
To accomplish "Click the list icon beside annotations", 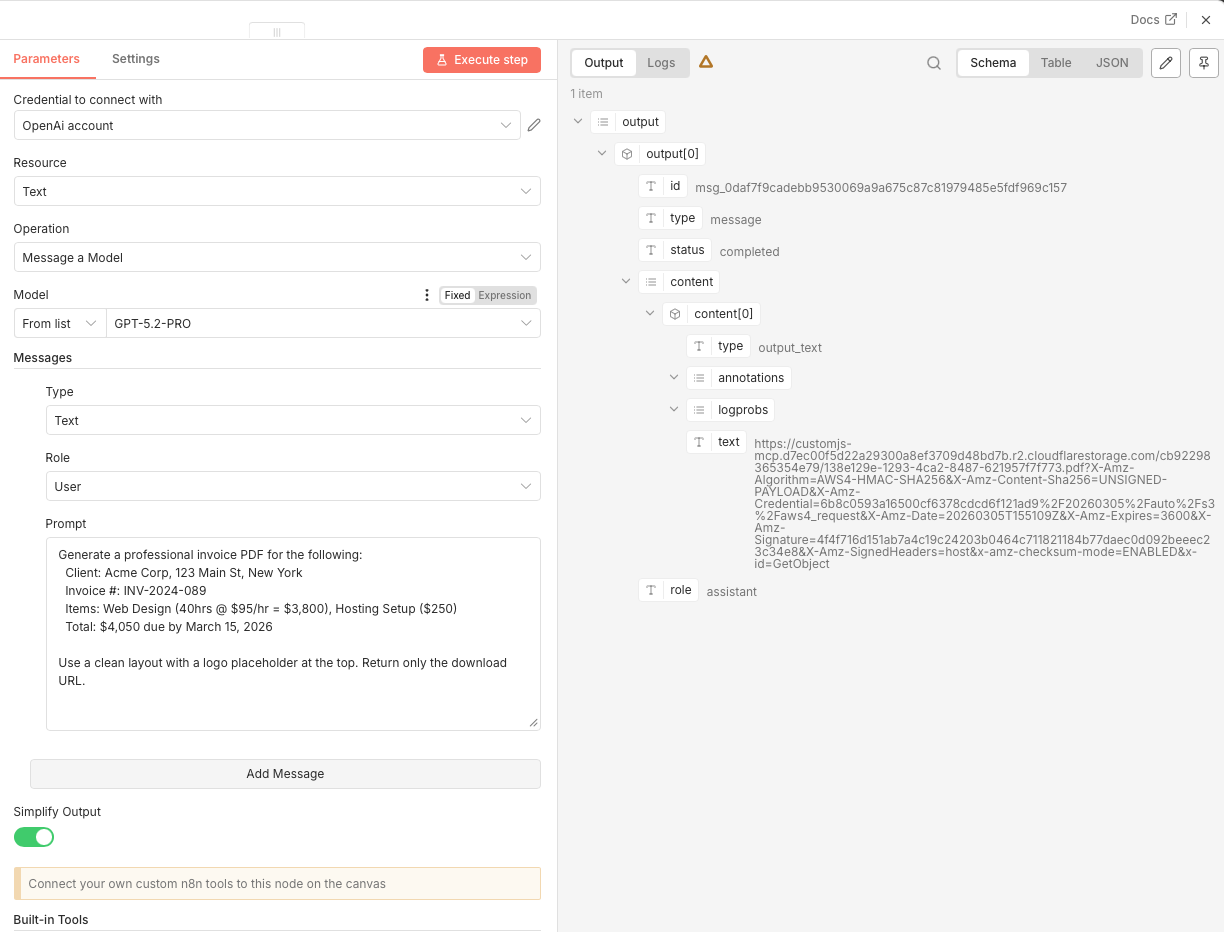I will click(698, 377).
